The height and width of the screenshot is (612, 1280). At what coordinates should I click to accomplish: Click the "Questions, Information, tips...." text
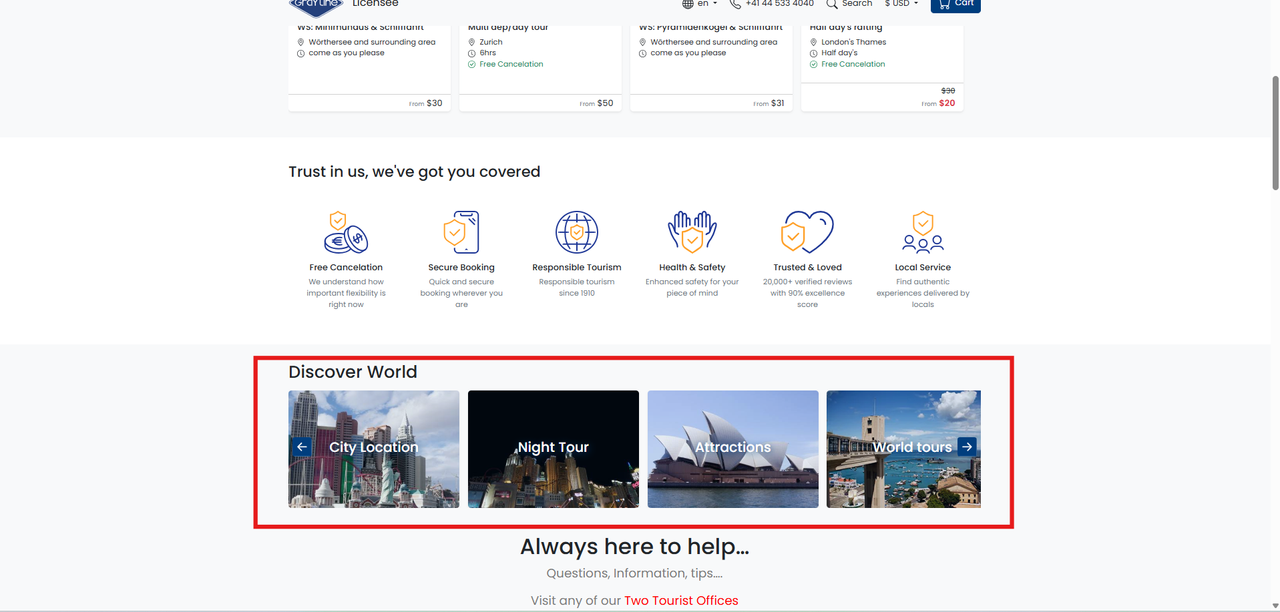pyautogui.click(x=635, y=574)
